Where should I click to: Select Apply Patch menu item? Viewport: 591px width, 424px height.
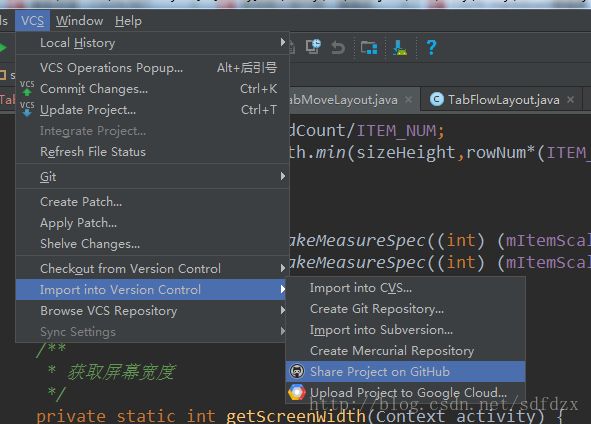[152, 223]
